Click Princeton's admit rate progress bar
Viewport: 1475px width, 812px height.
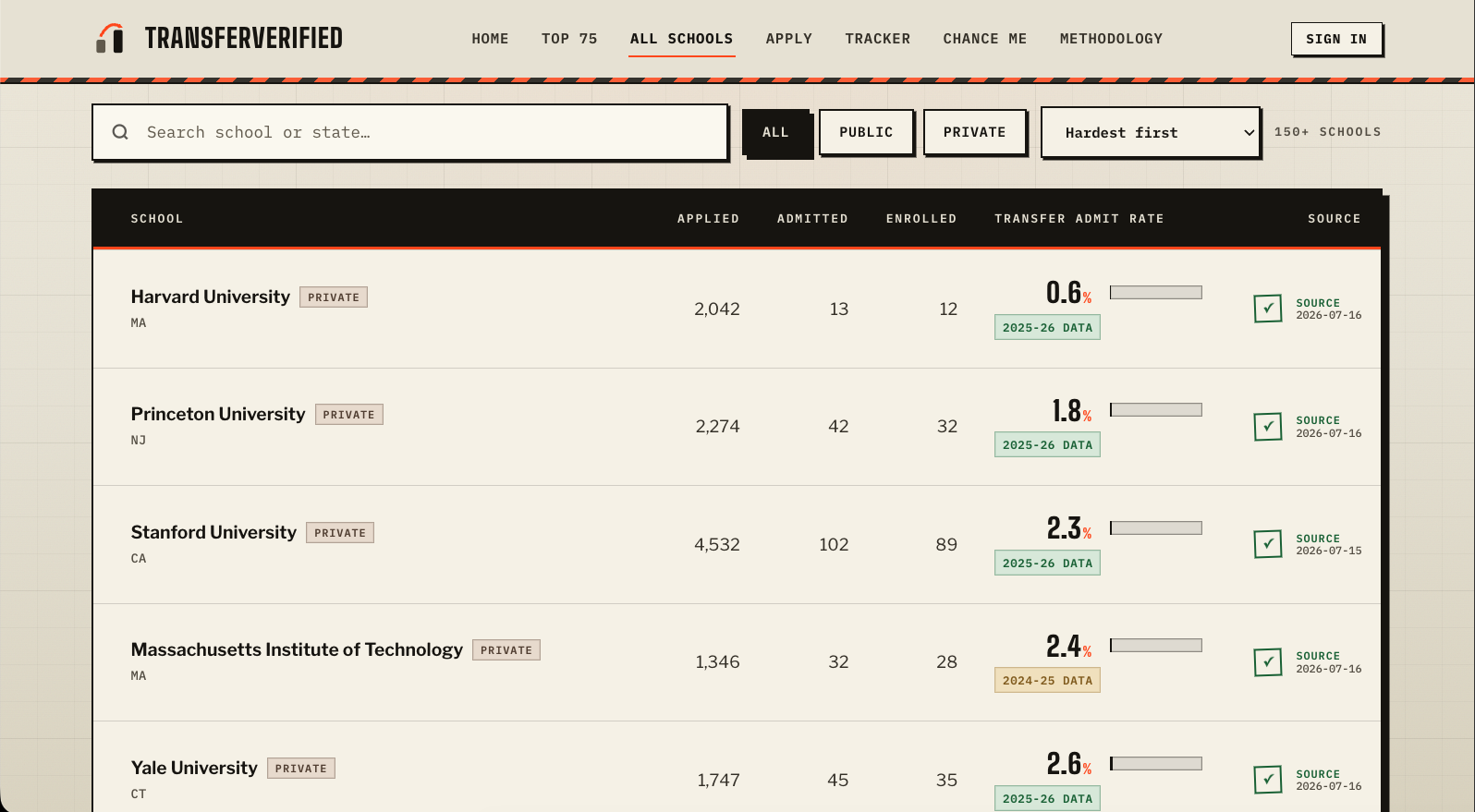pos(1156,409)
